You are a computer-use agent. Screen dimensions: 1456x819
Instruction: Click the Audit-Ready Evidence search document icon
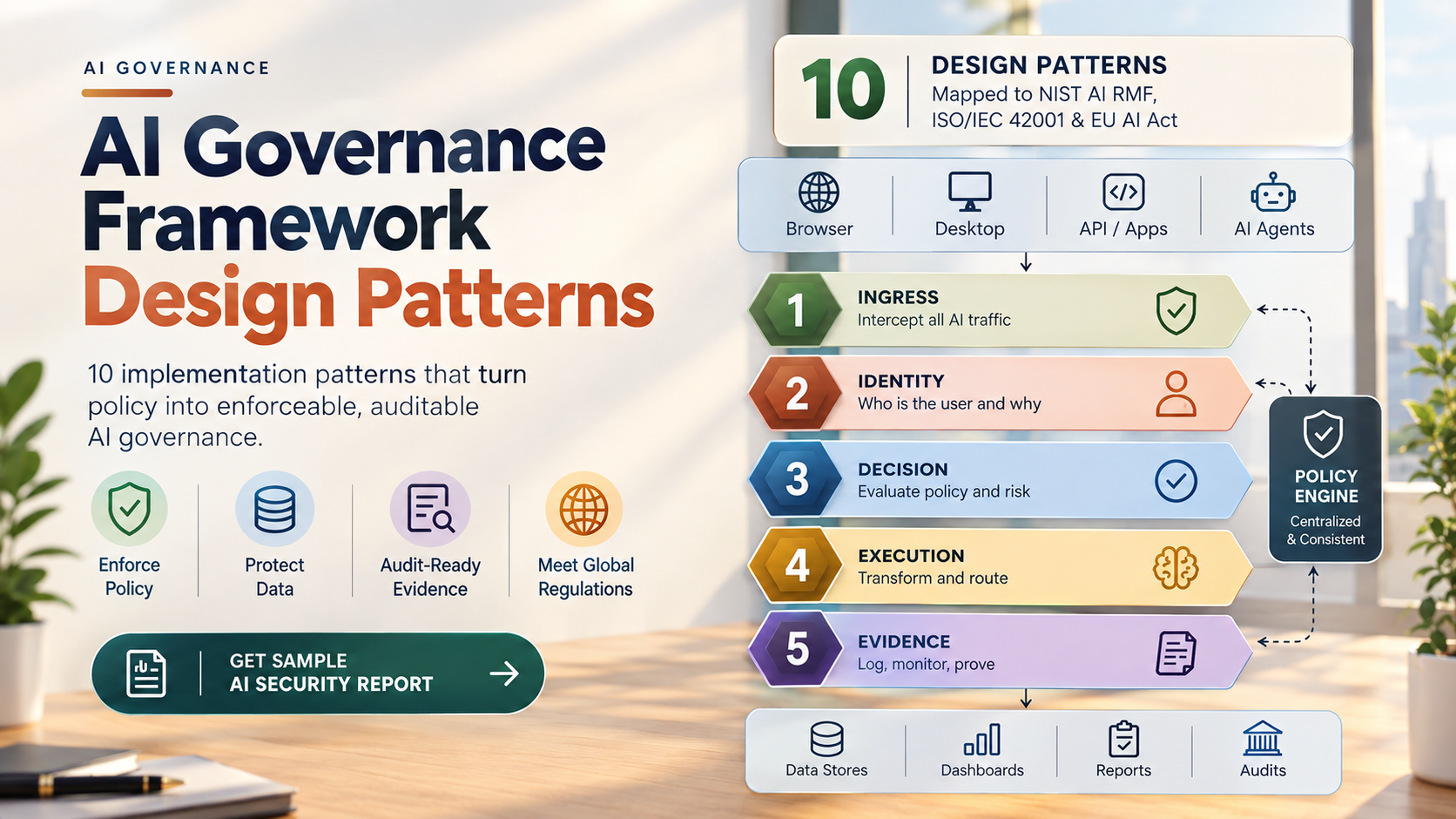pos(430,510)
